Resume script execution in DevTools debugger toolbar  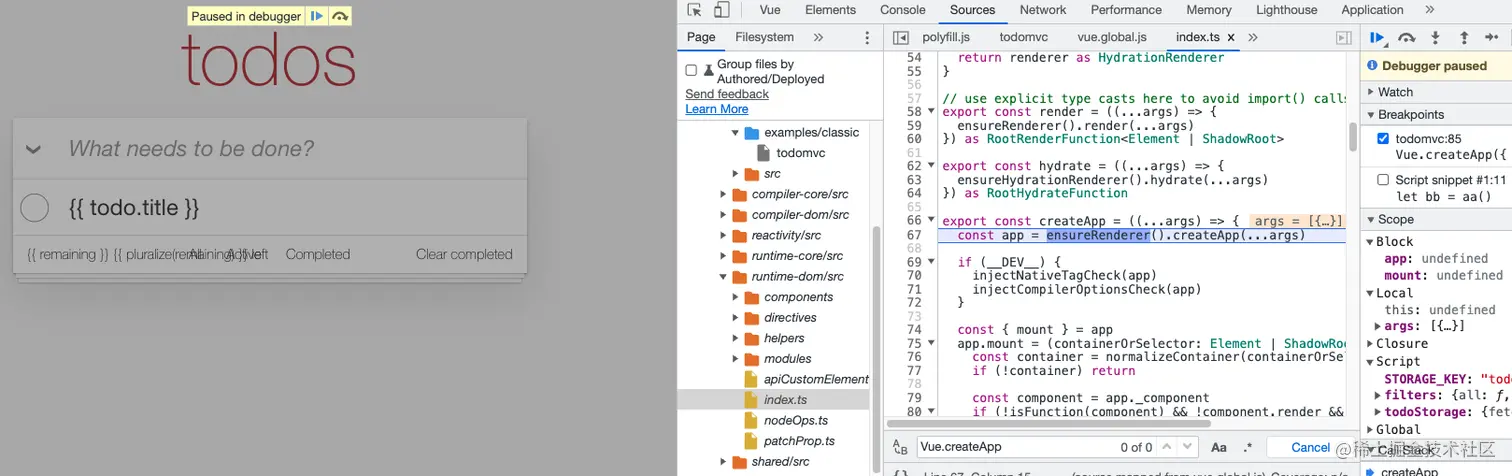1377,38
